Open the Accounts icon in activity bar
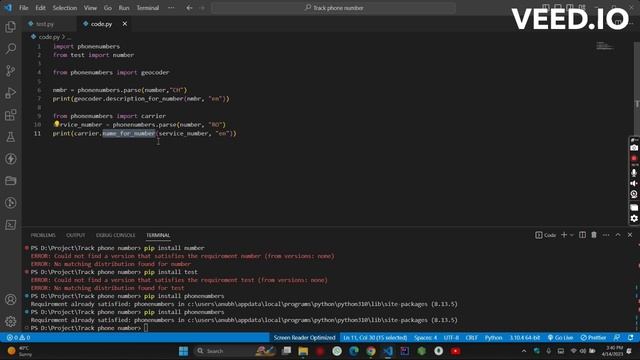This screenshot has height=360, width=640. coord(11,300)
